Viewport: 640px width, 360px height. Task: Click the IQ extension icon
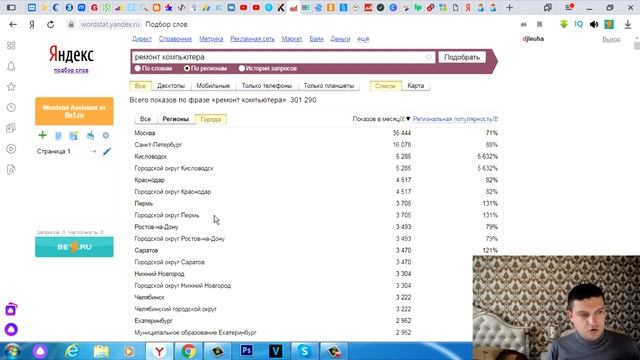click(x=579, y=24)
